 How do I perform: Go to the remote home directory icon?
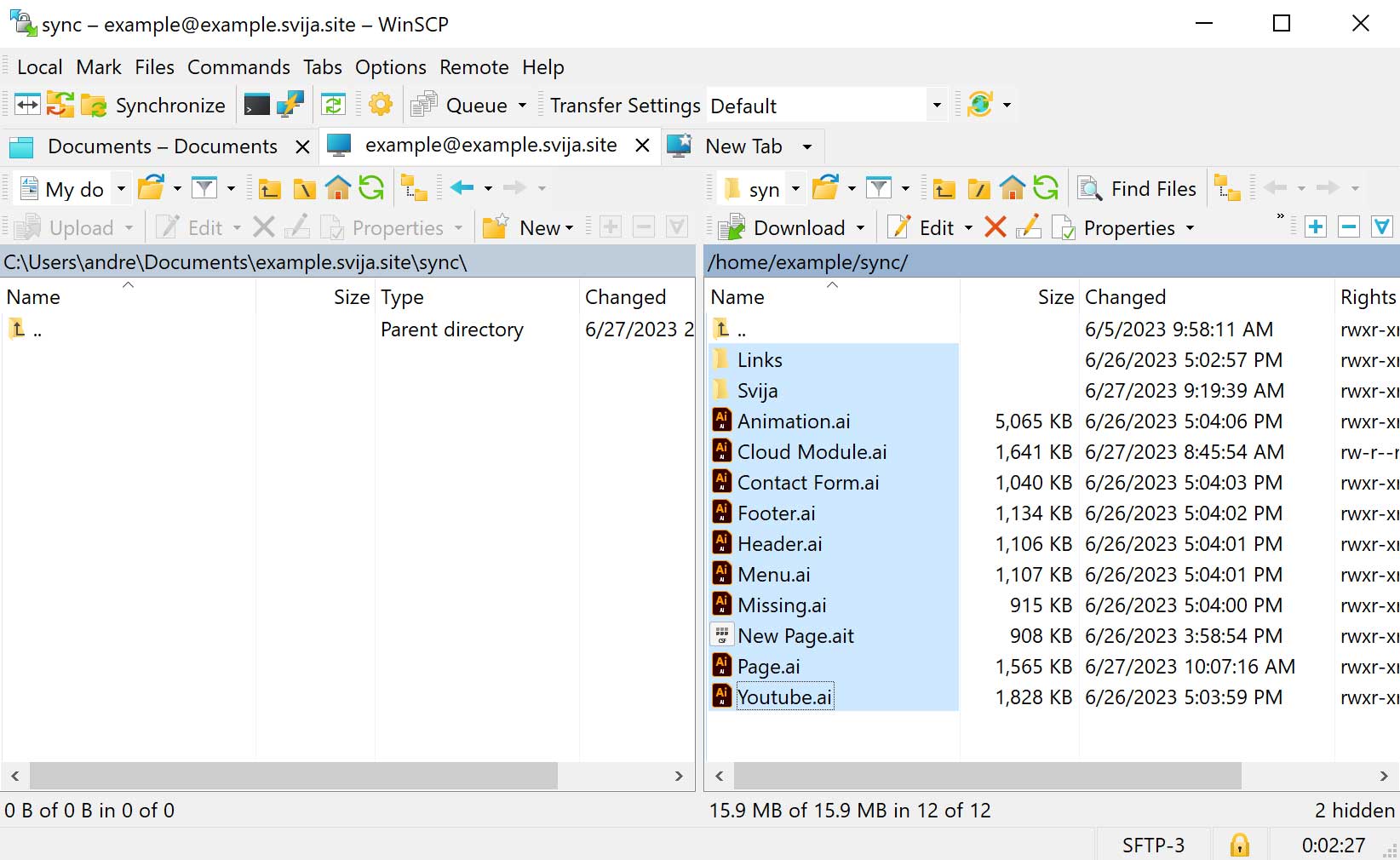pos(1012,188)
